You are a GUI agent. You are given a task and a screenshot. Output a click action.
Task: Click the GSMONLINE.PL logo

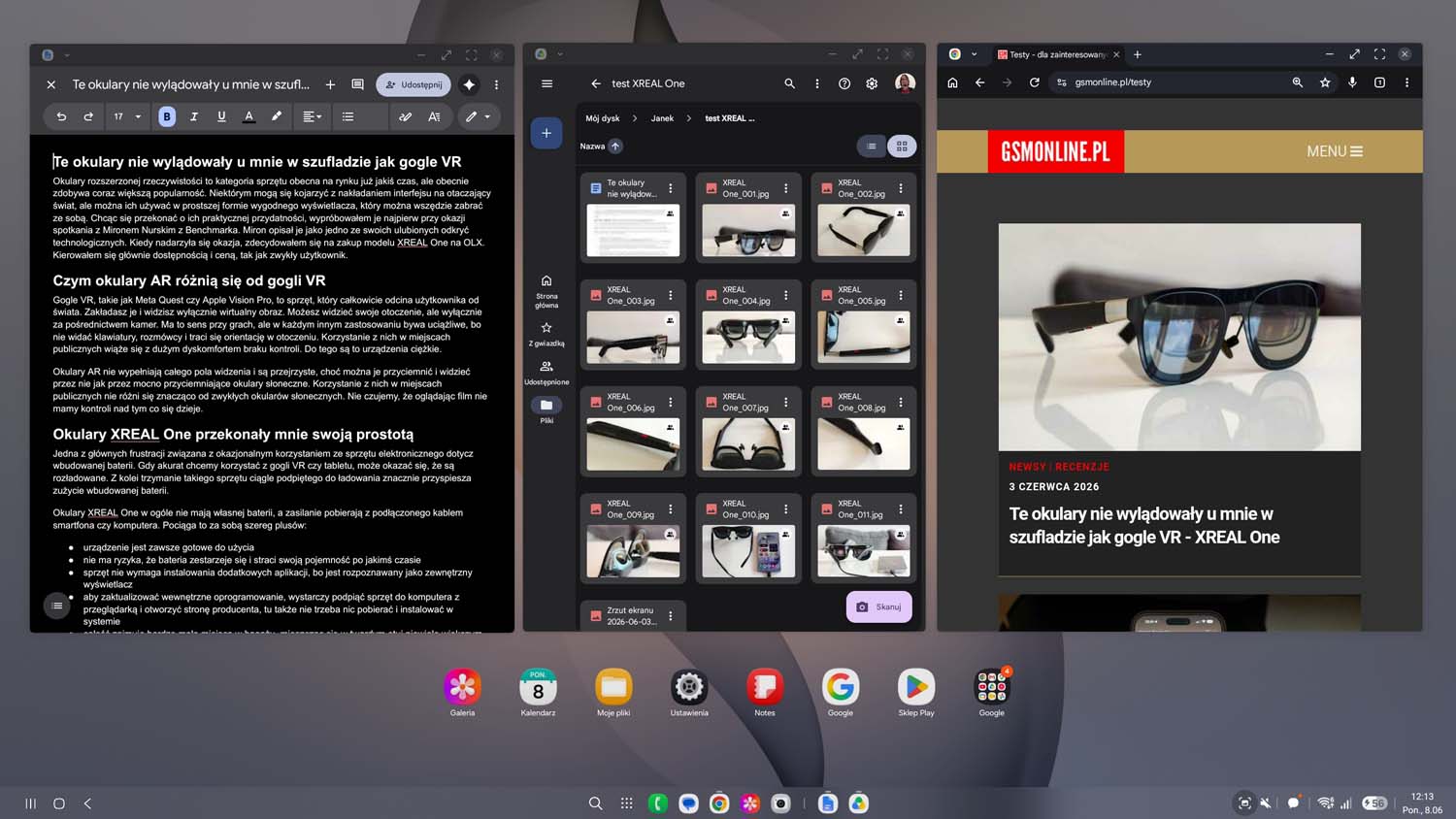coord(1056,151)
